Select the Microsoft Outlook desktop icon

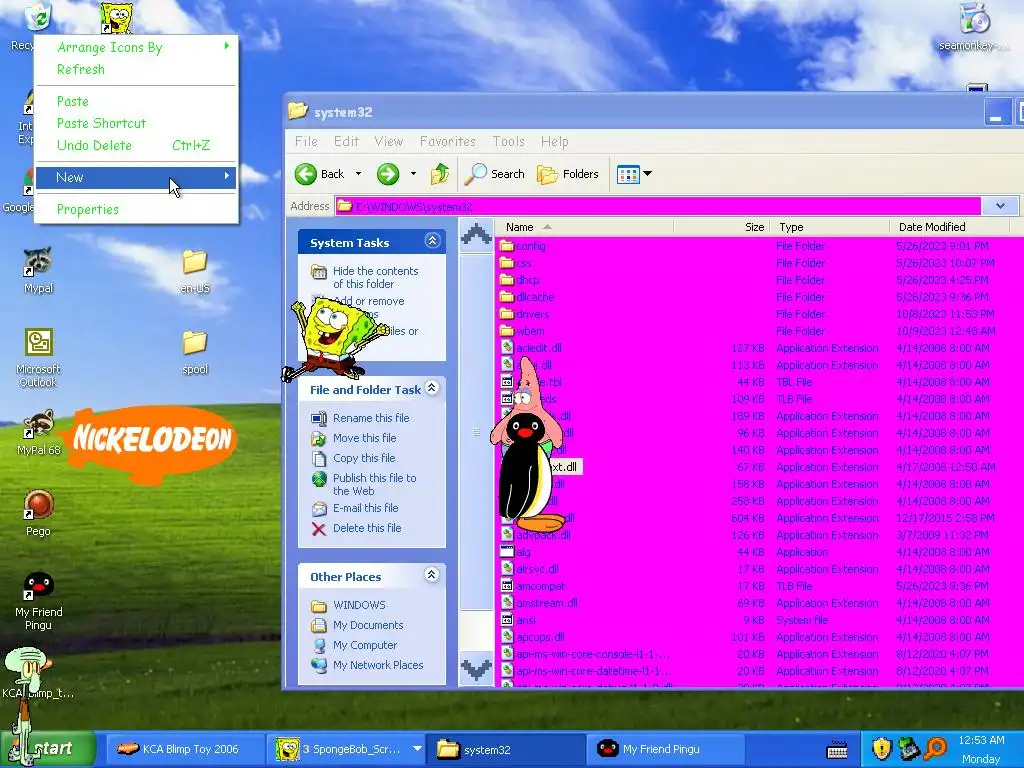38,342
